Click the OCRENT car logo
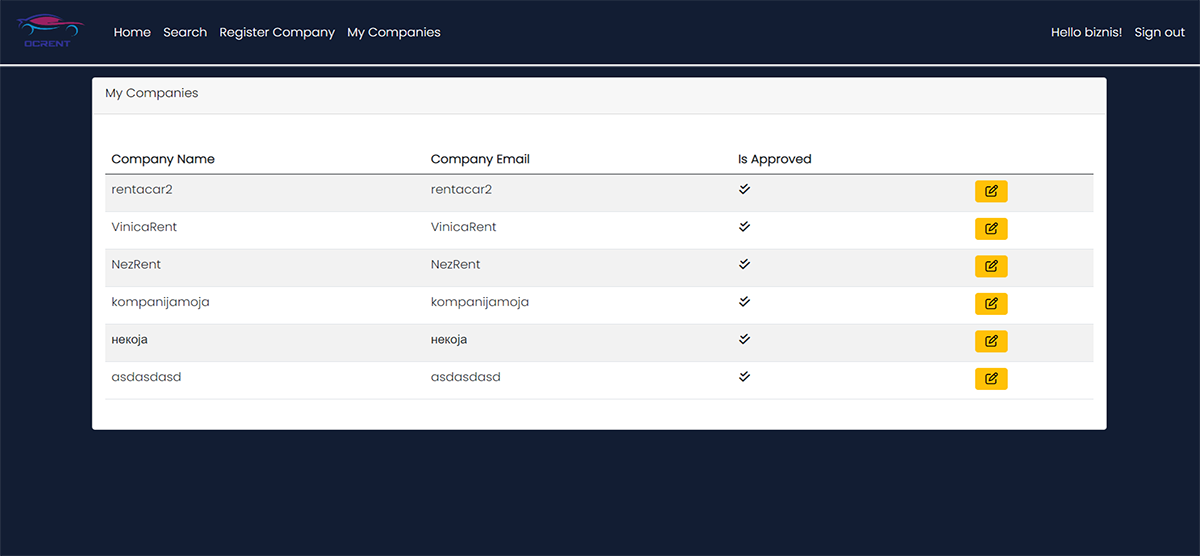Viewport: 1200px width, 556px height. pos(53,31)
